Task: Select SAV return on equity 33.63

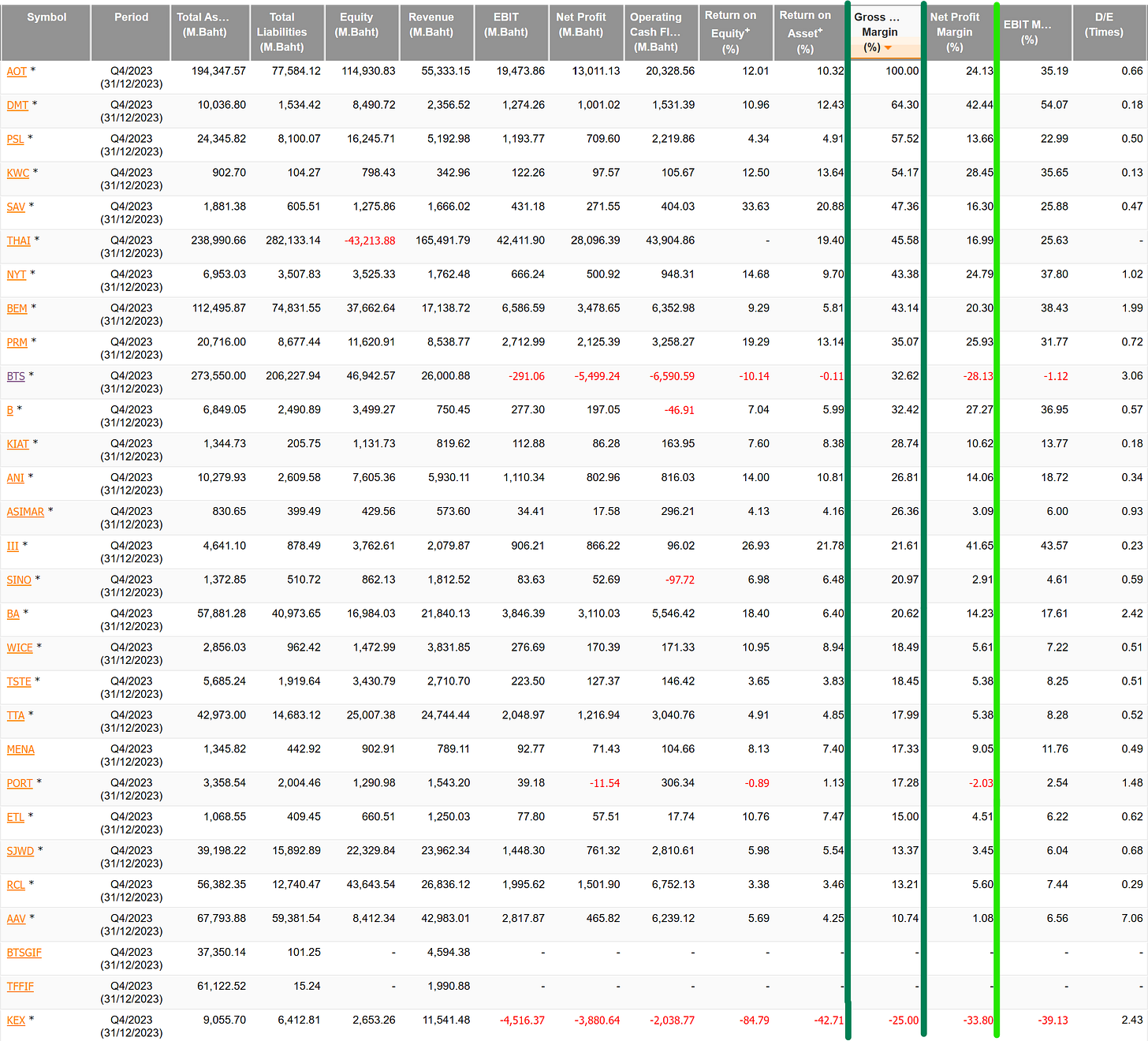Action: 756,207
